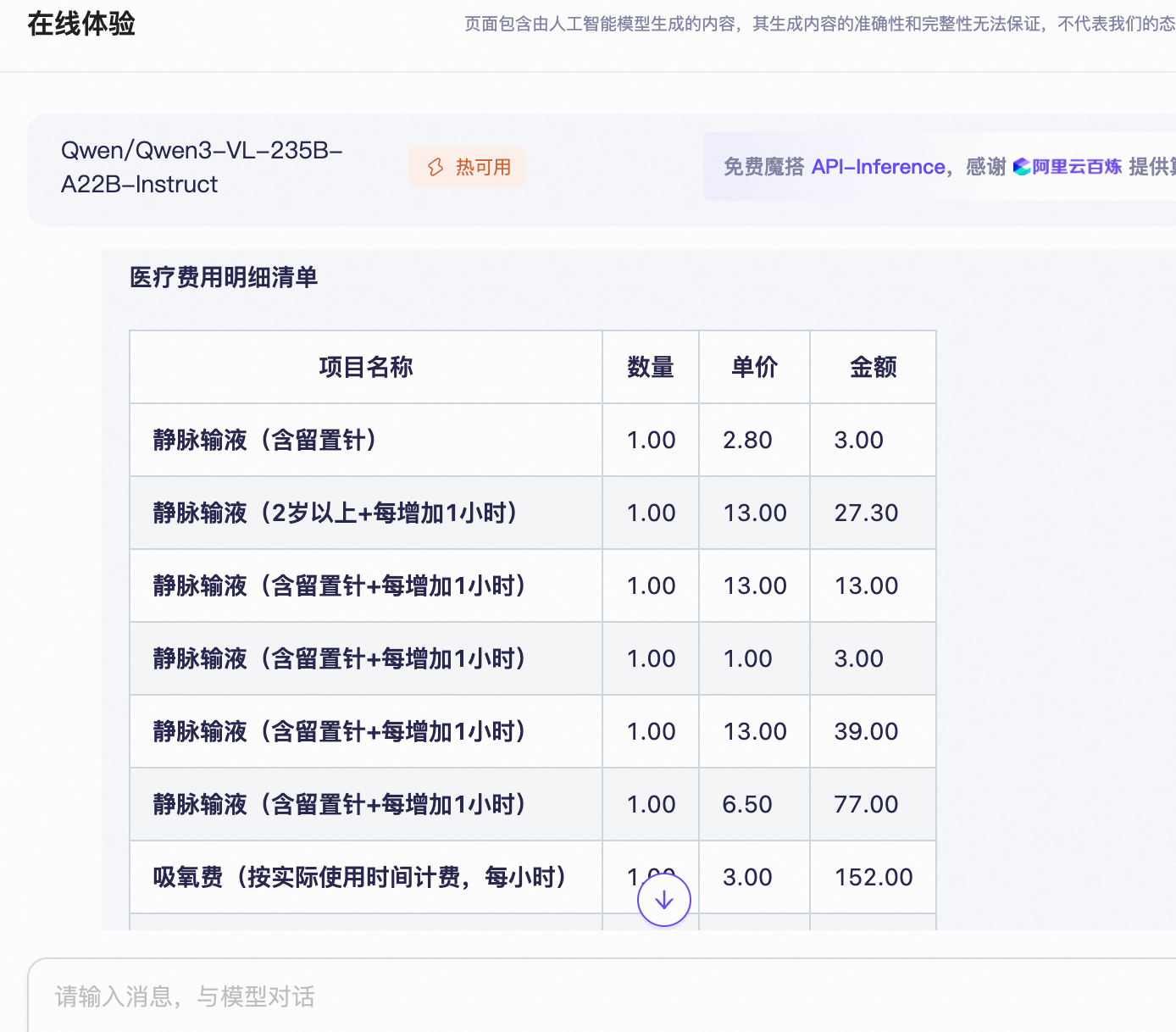The width and height of the screenshot is (1176, 1032).
Task: Click the scroll-to-bottom arrow button
Action: (x=663, y=900)
